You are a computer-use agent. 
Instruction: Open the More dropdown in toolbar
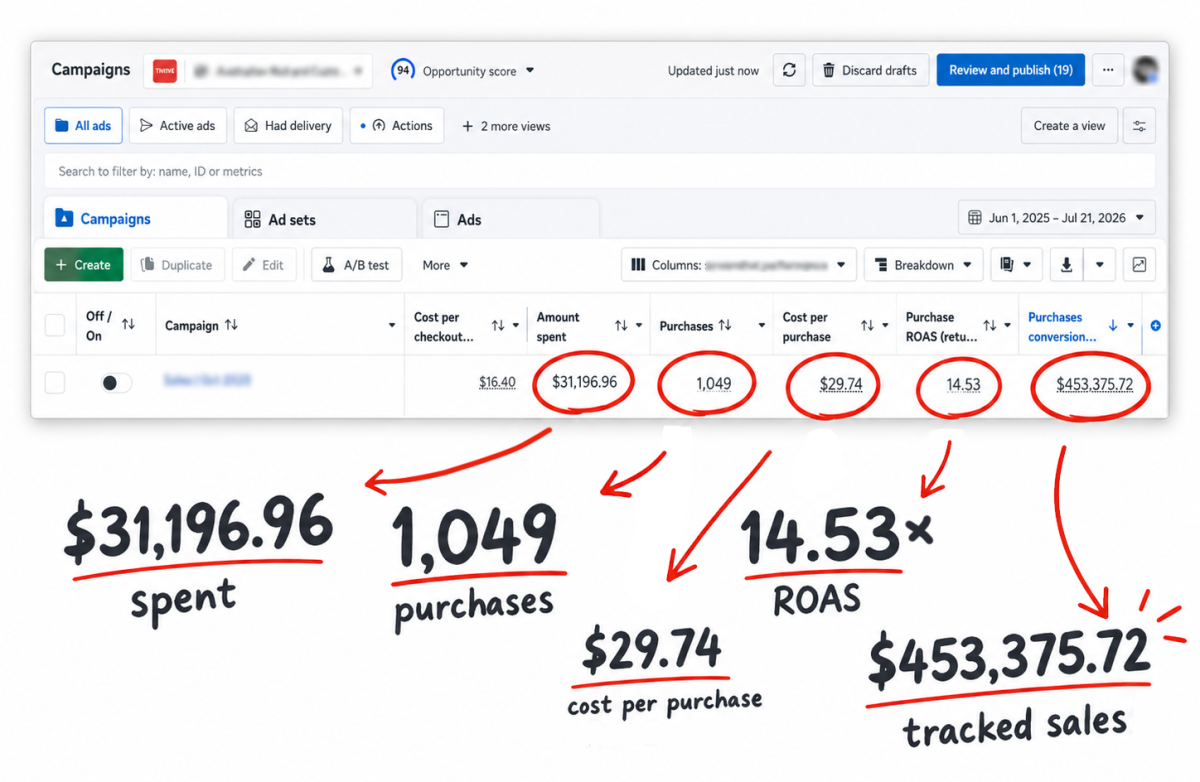click(x=445, y=265)
